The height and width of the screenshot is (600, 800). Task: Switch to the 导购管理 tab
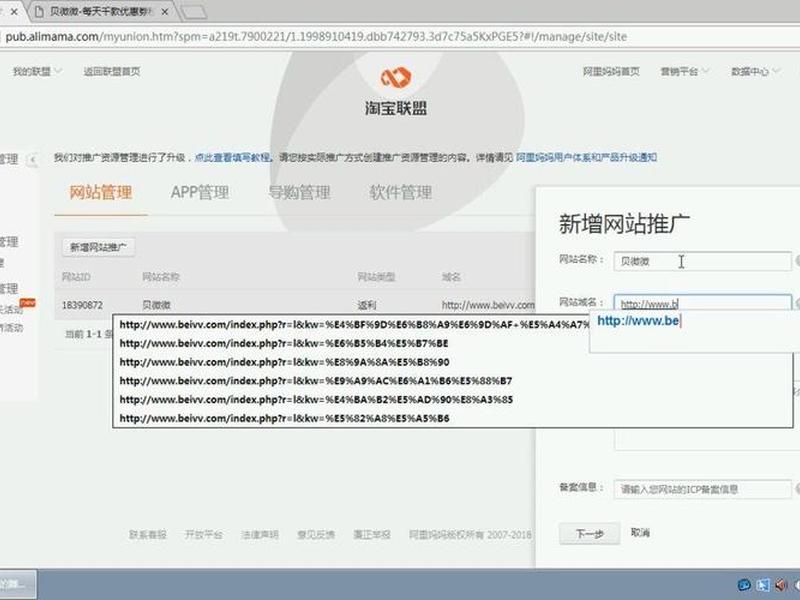pyautogui.click(x=299, y=193)
